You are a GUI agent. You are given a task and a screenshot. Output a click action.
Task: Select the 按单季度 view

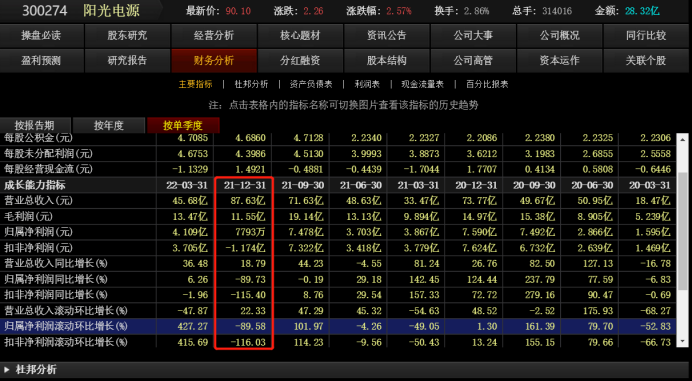point(183,125)
